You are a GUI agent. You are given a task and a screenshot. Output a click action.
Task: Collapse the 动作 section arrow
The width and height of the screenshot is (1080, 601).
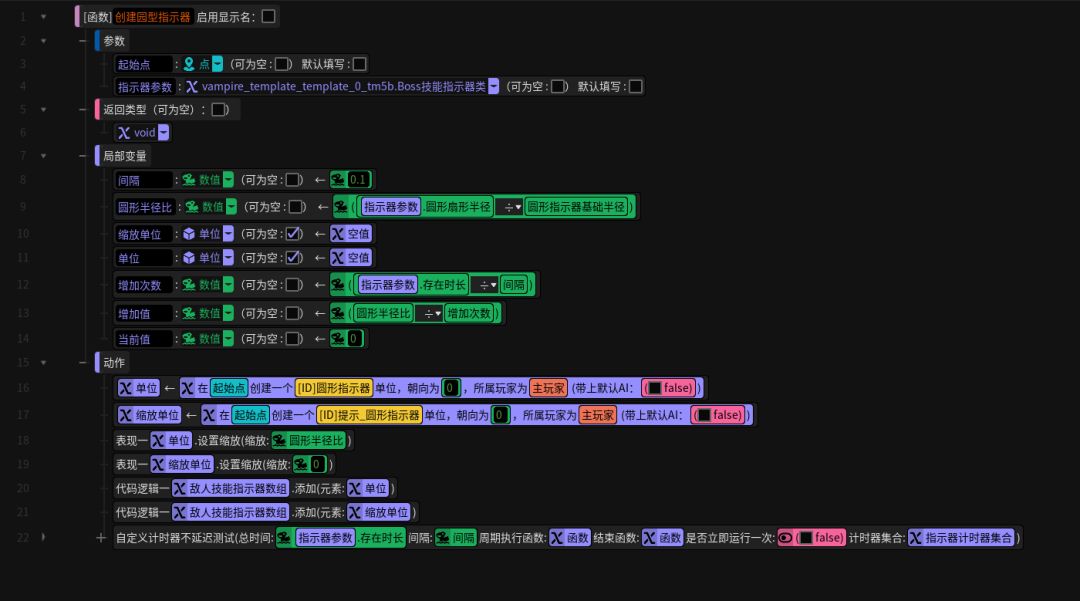pos(43,363)
